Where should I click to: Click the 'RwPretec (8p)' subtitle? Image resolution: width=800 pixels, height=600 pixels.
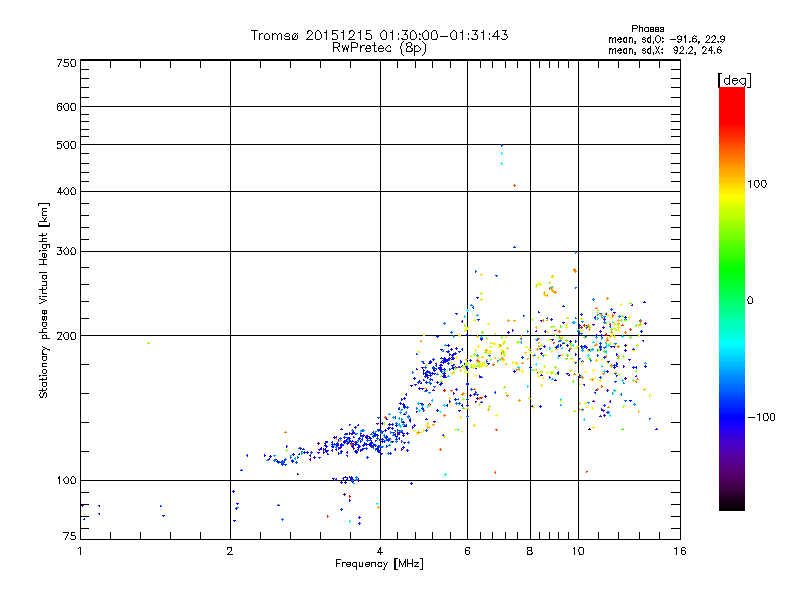point(379,48)
